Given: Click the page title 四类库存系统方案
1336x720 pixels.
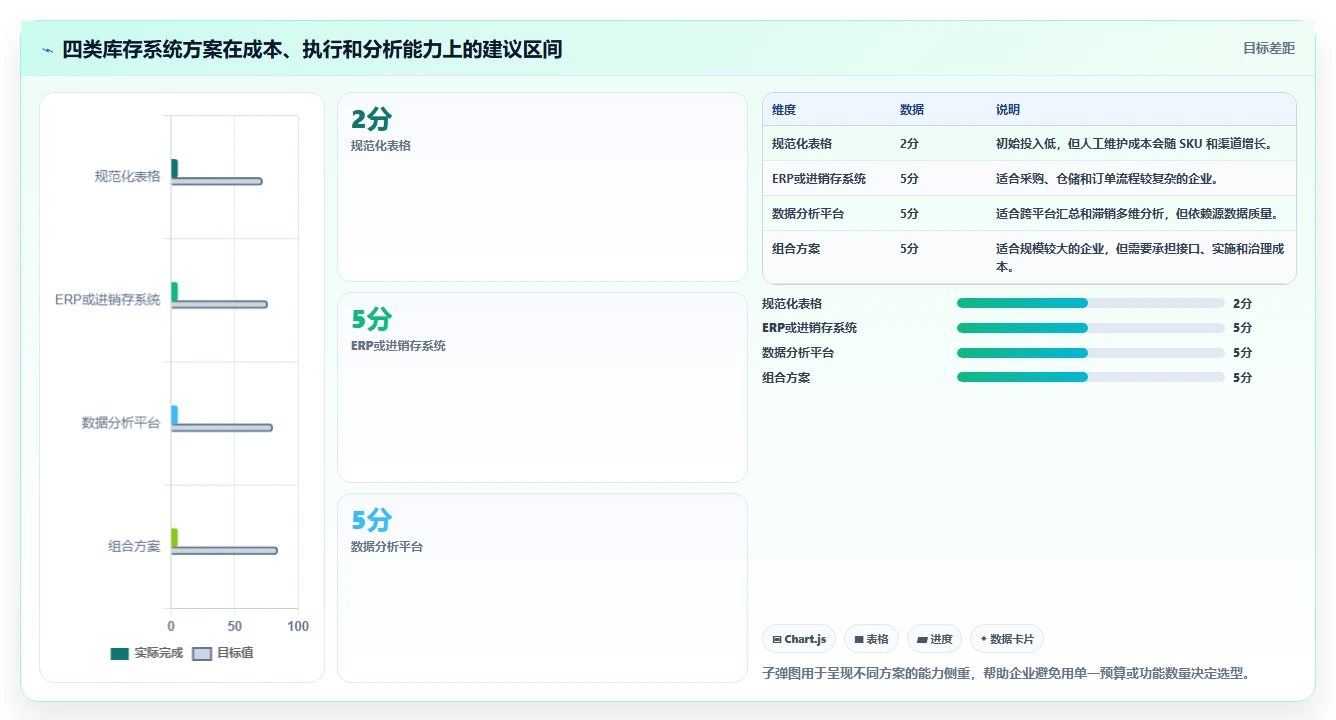Looking at the screenshot, I should pyautogui.click(x=312, y=49).
